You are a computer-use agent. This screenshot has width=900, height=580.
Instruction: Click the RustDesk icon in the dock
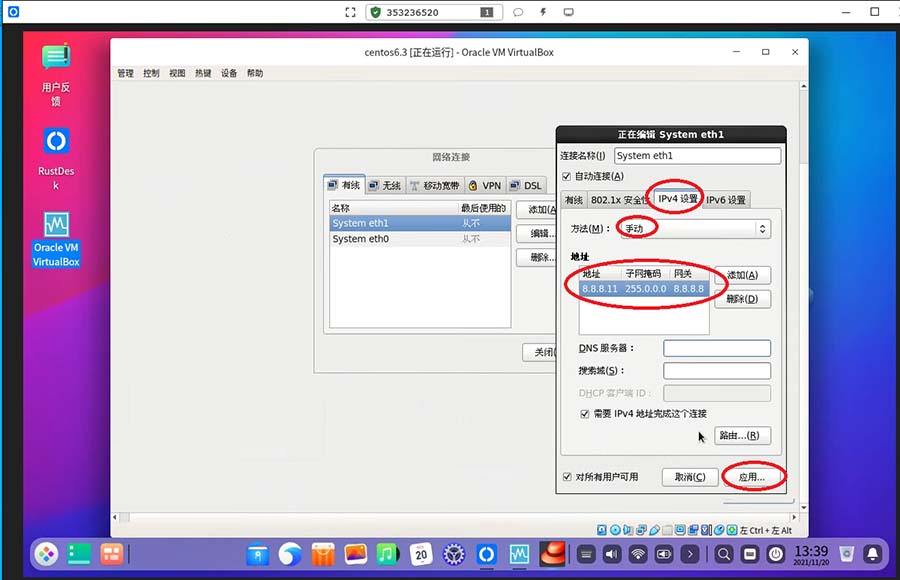click(x=486, y=554)
